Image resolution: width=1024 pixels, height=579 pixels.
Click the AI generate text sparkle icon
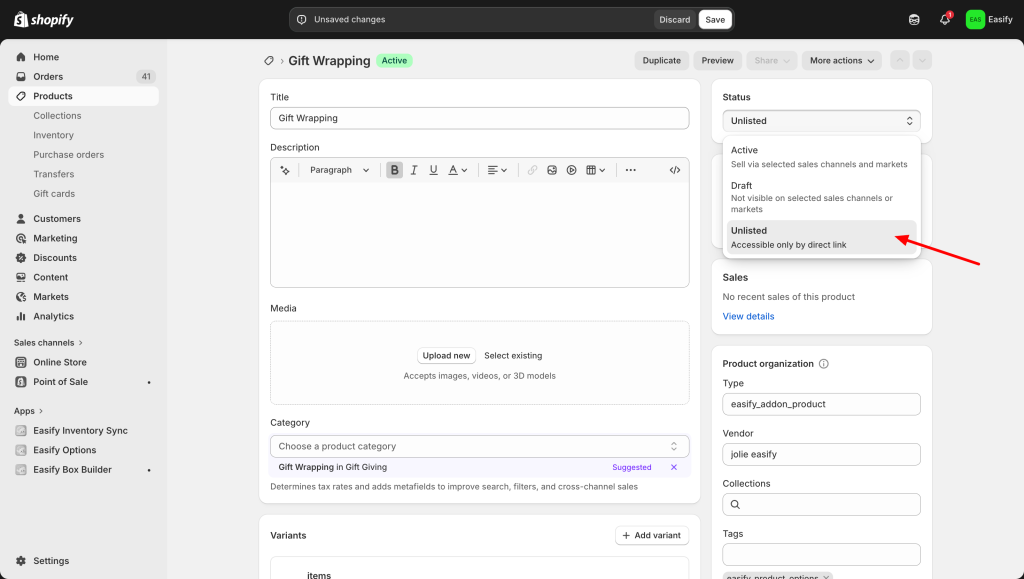click(285, 170)
